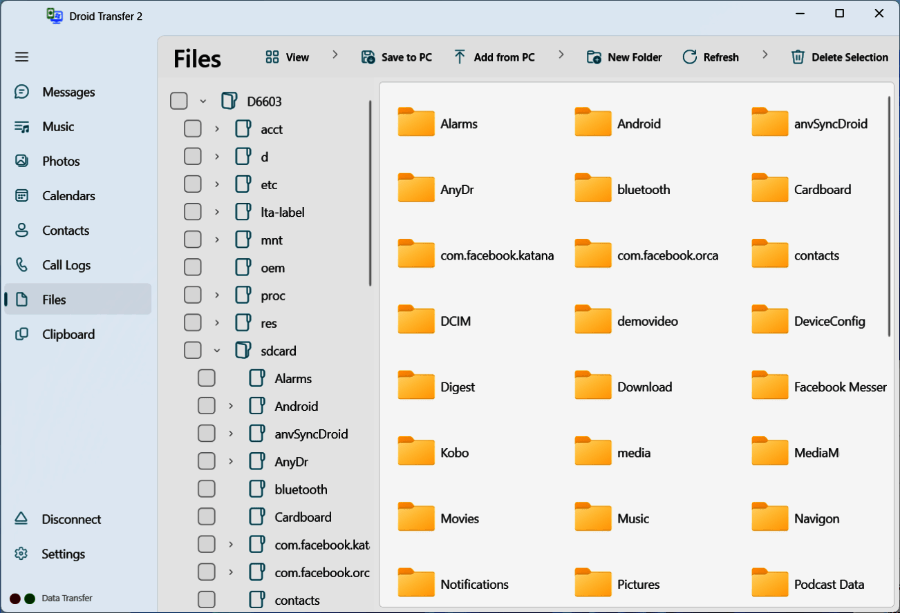Click the Delete Selection trash icon
The width and height of the screenshot is (900, 613).
click(x=798, y=57)
